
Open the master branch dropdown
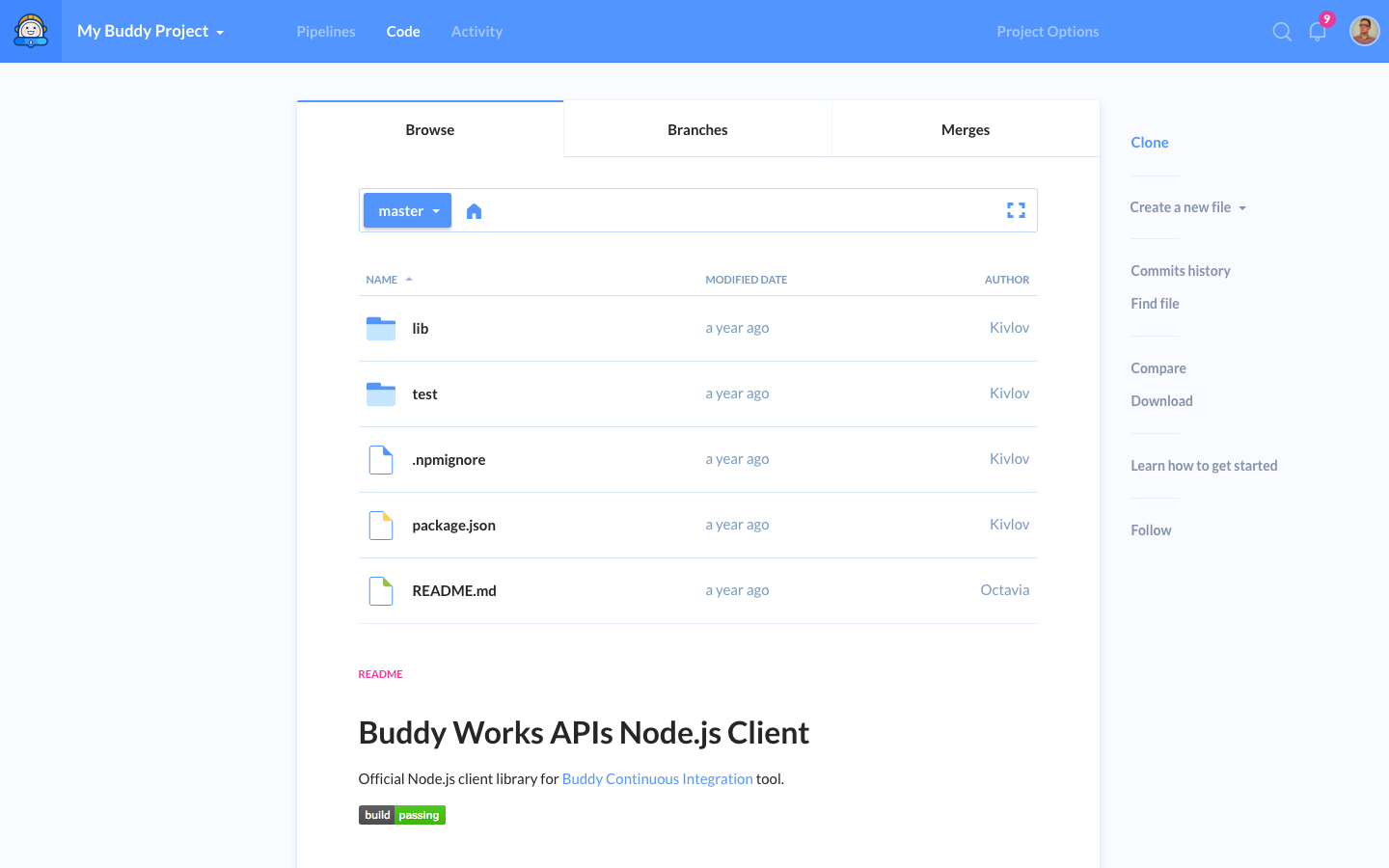coord(407,210)
